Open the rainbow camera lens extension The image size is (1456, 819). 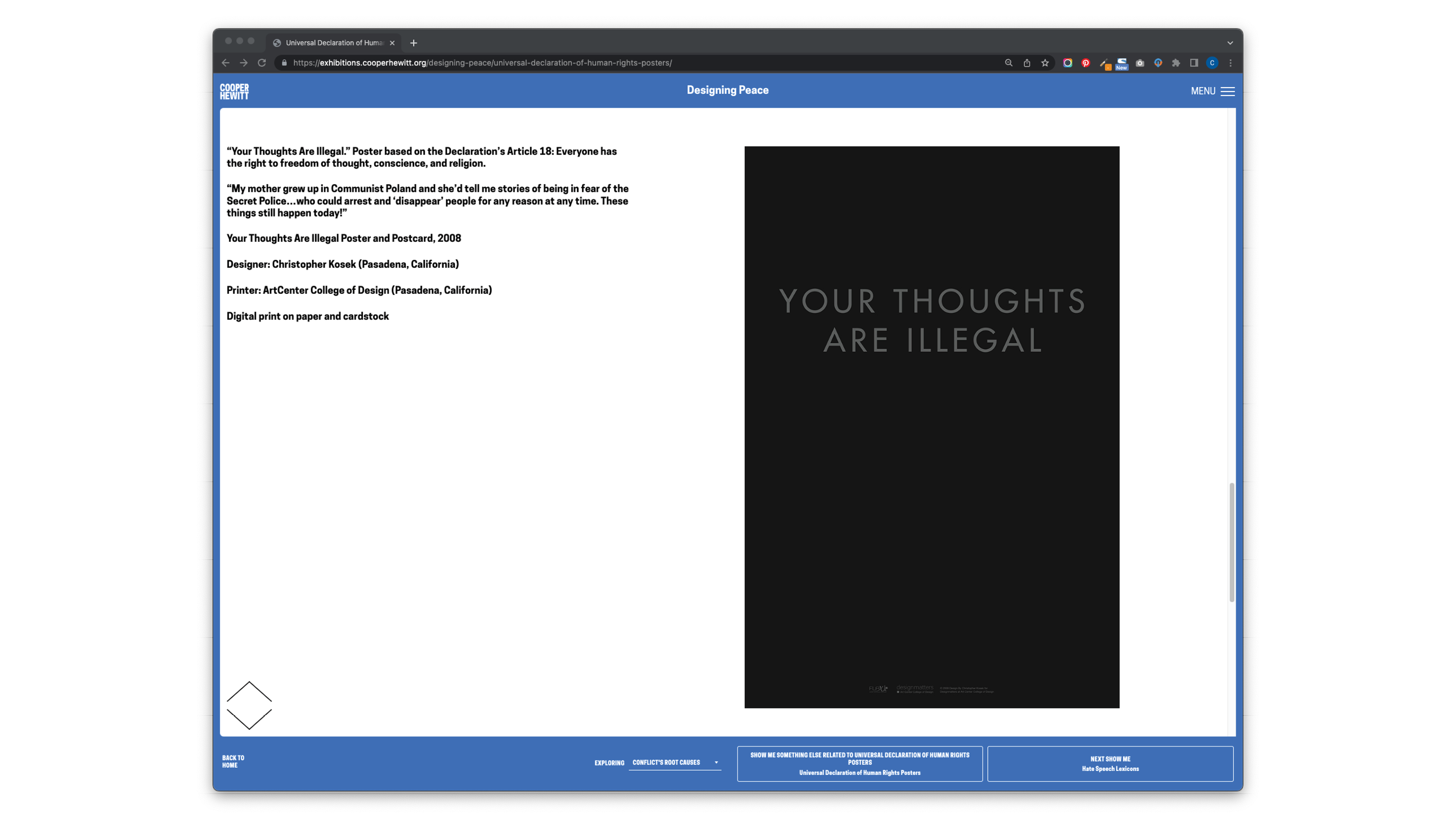coord(1067,63)
